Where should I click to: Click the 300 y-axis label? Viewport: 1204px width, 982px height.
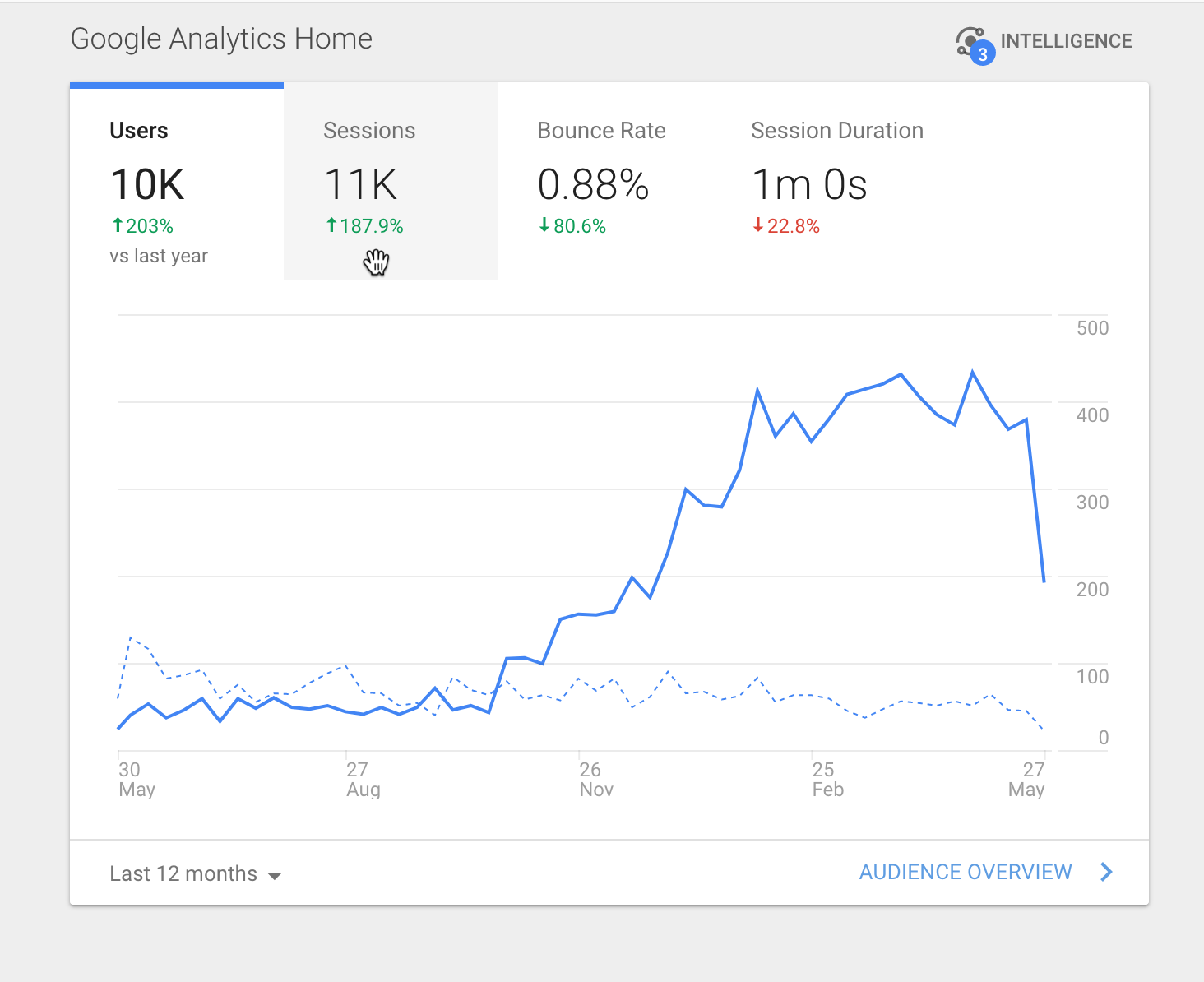(1092, 503)
